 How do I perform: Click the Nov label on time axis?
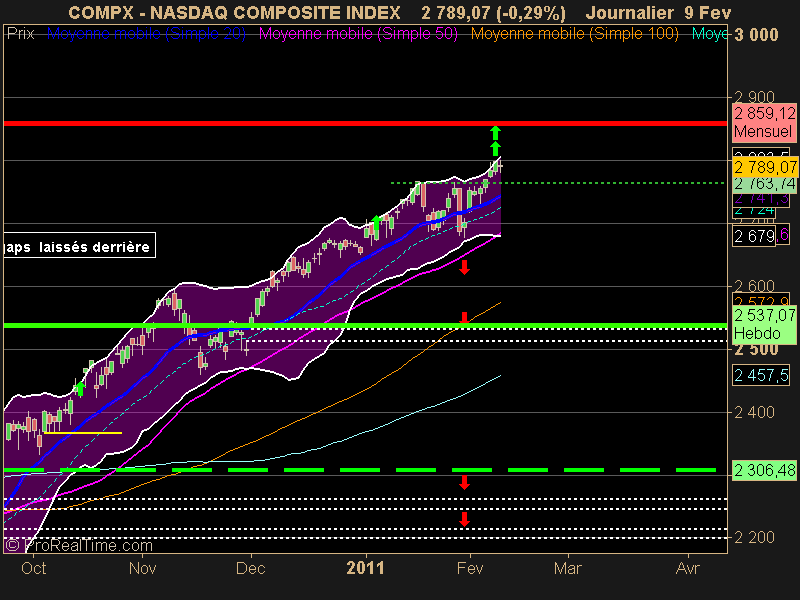pos(142,568)
